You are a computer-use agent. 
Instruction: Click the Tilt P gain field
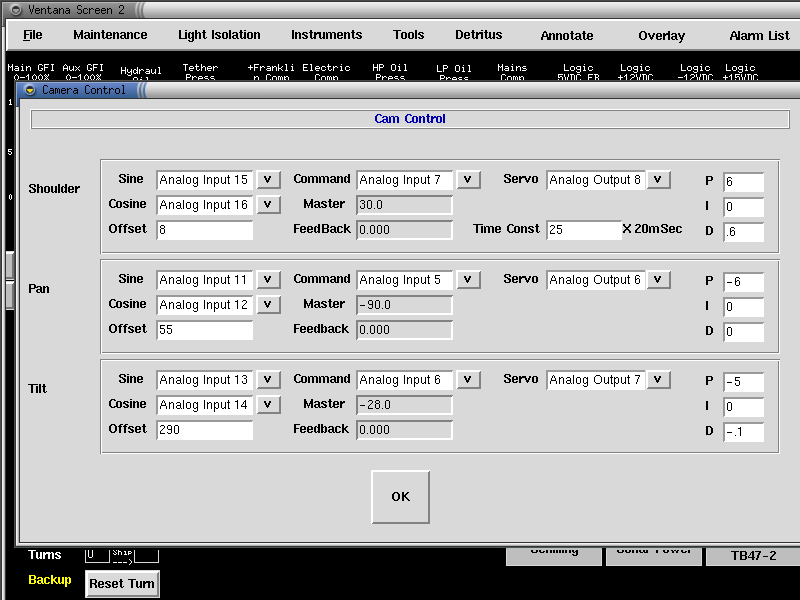743,382
